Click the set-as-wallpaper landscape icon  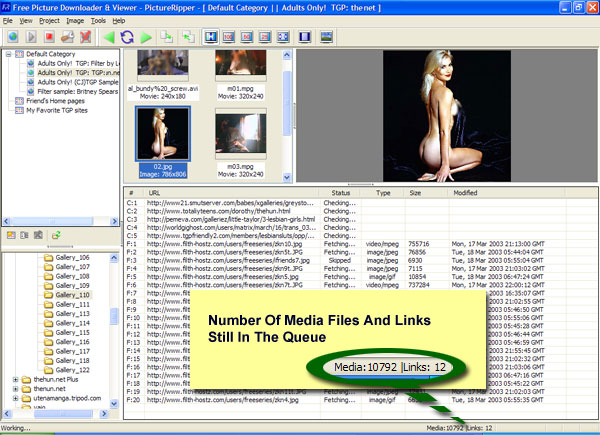click(326, 37)
